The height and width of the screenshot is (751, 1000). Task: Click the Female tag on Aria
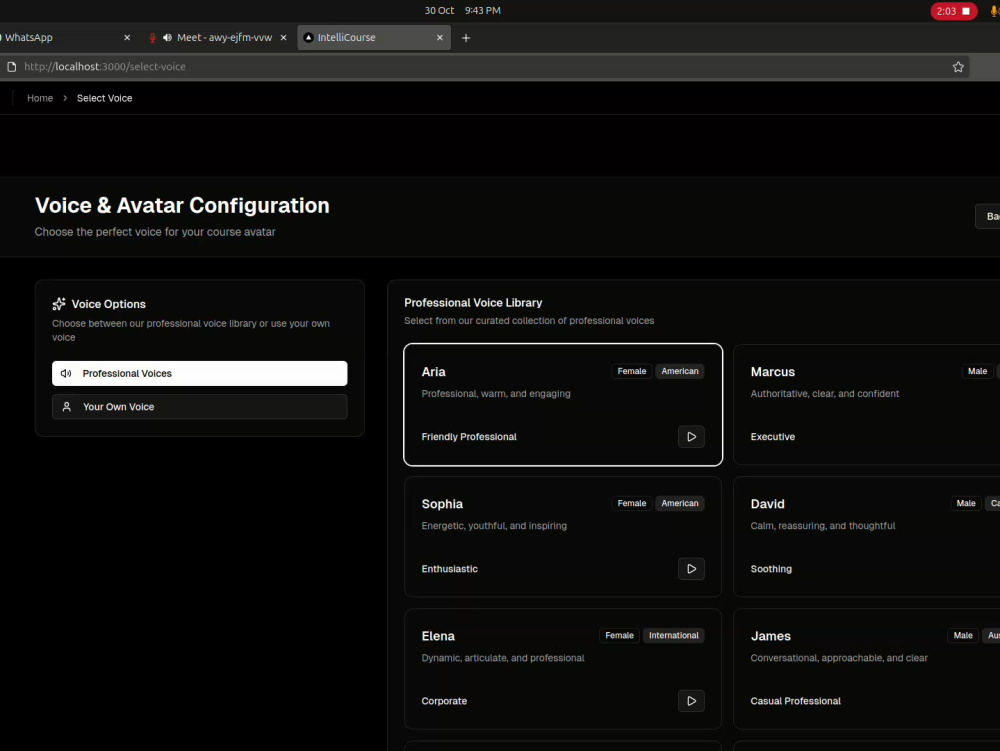(631, 371)
